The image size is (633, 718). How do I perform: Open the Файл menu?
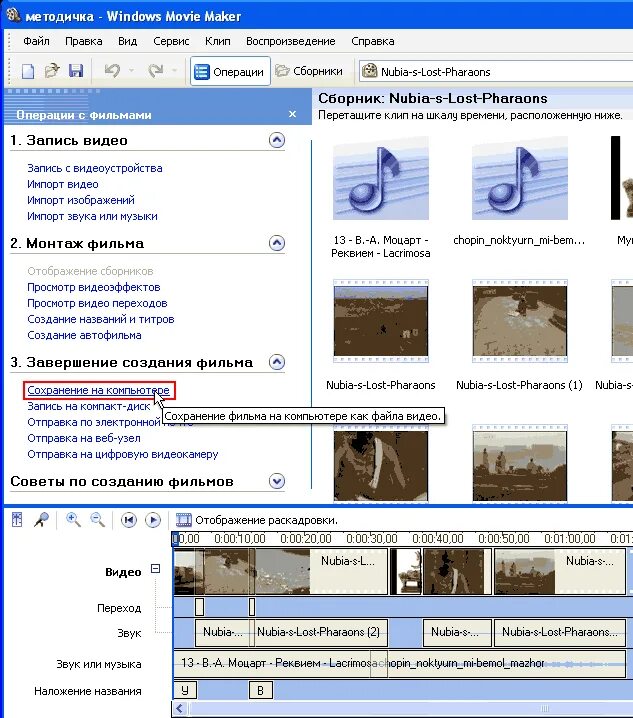[x=36, y=41]
